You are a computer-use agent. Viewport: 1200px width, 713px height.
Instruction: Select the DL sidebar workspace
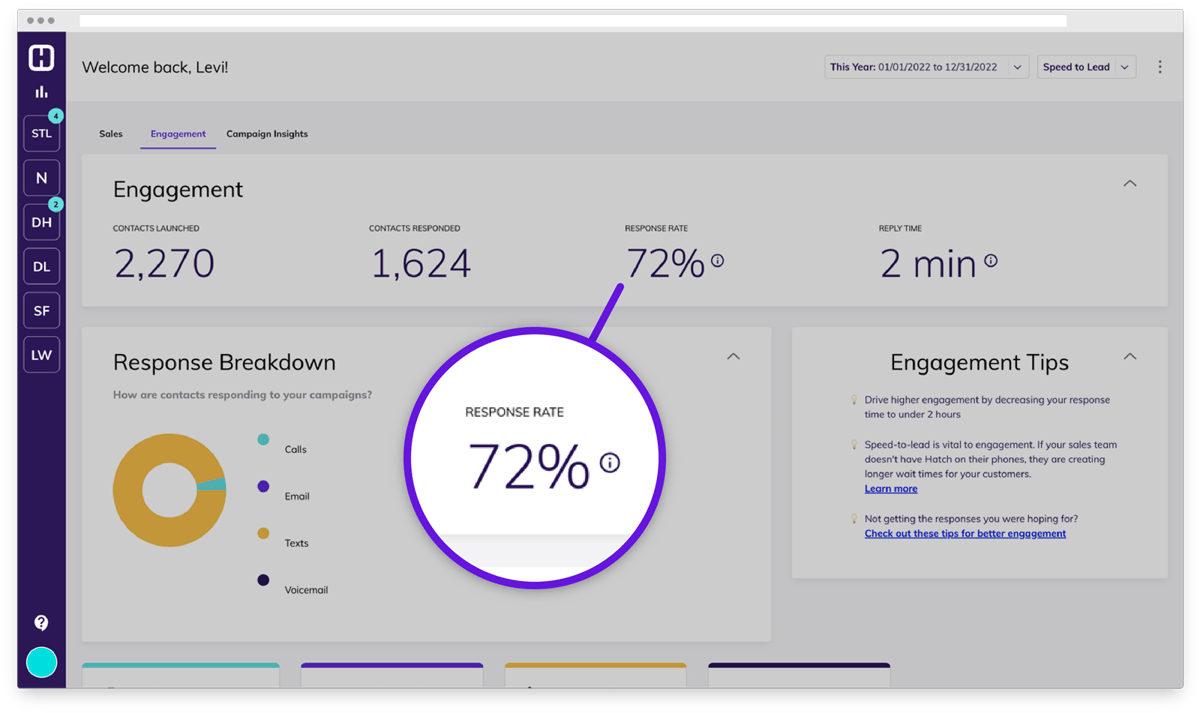tap(41, 266)
